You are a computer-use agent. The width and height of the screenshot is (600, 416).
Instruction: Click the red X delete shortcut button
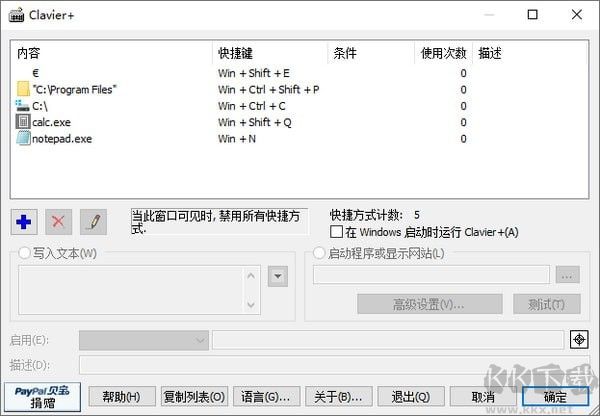[58, 222]
